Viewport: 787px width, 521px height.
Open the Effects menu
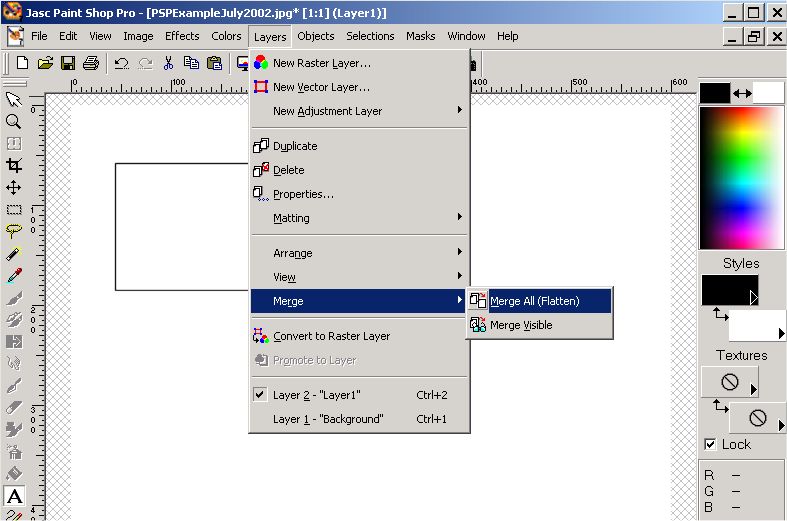(x=182, y=36)
